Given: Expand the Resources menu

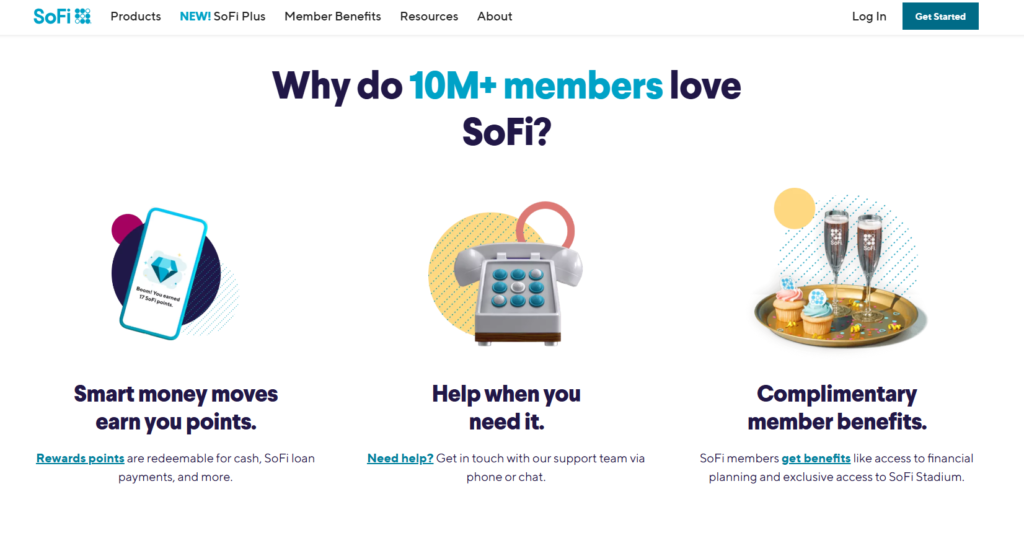Looking at the screenshot, I should 429,16.
